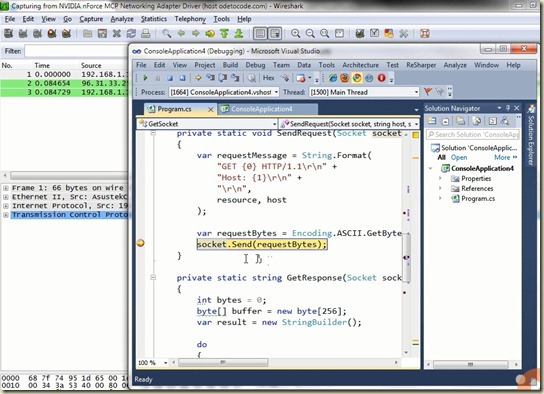Viewport: 544px width, 394px height.
Task: Toggle Wireshark Colorize Packet List button
Action: tap(260, 34)
